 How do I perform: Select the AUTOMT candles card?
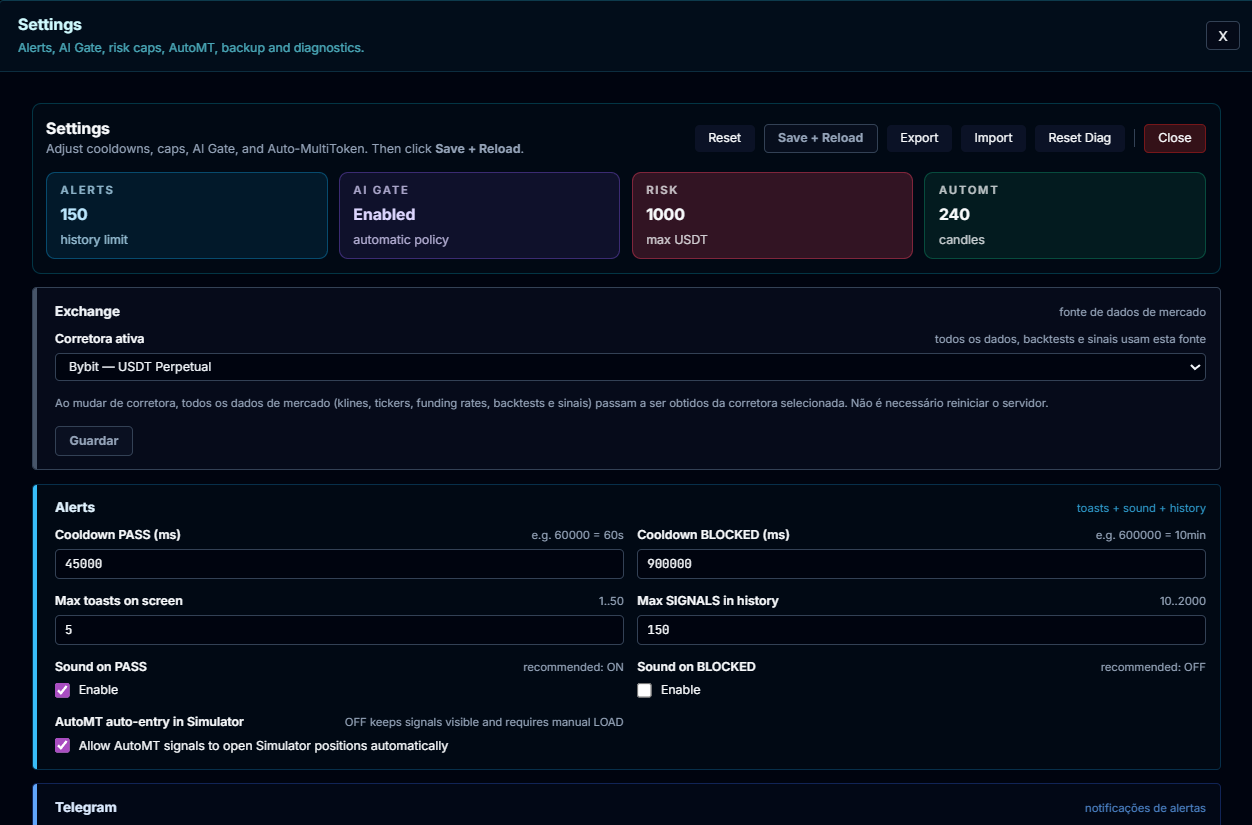tap(1064, 215)
